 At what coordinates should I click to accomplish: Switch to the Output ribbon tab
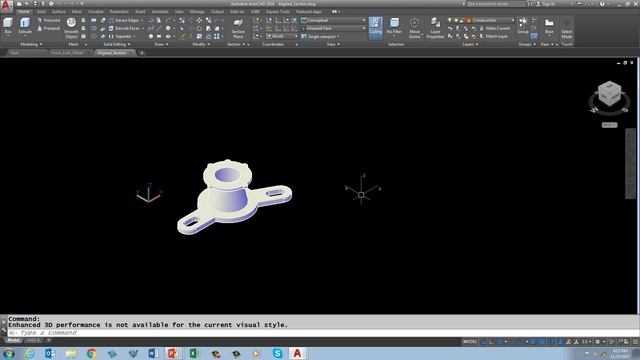point(217,12)
